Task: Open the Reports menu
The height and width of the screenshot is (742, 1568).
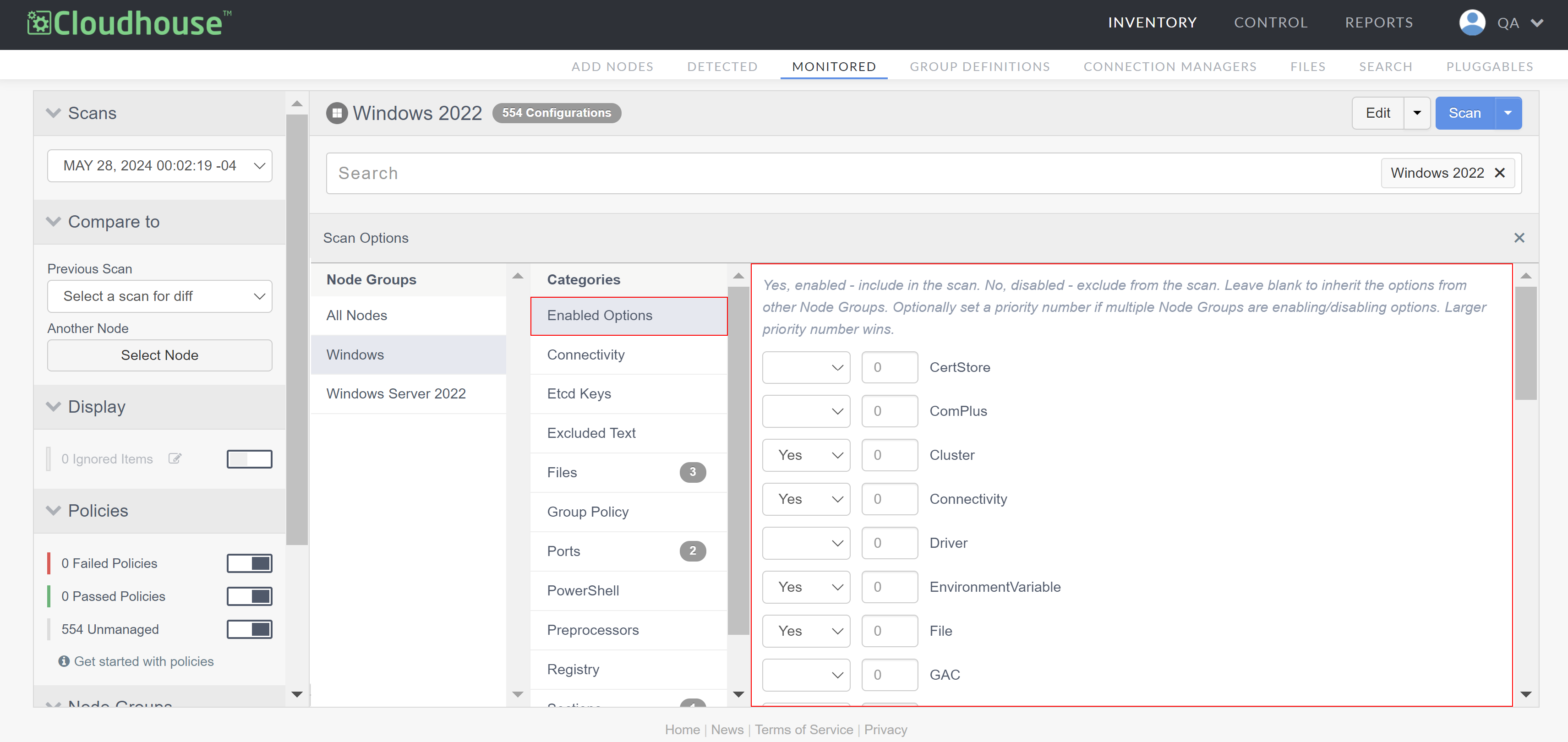Action: (x=1379, y=23)
